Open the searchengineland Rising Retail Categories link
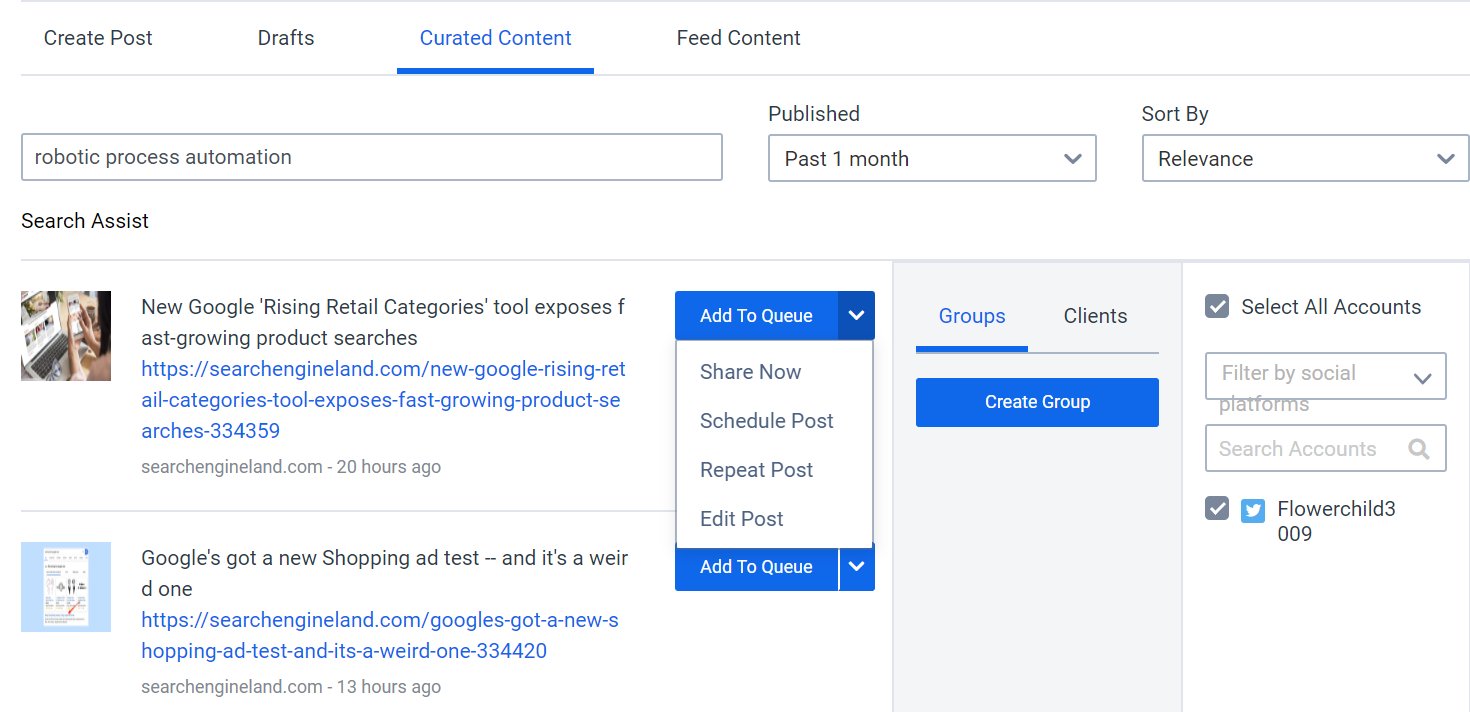 [x=384, y=400]
